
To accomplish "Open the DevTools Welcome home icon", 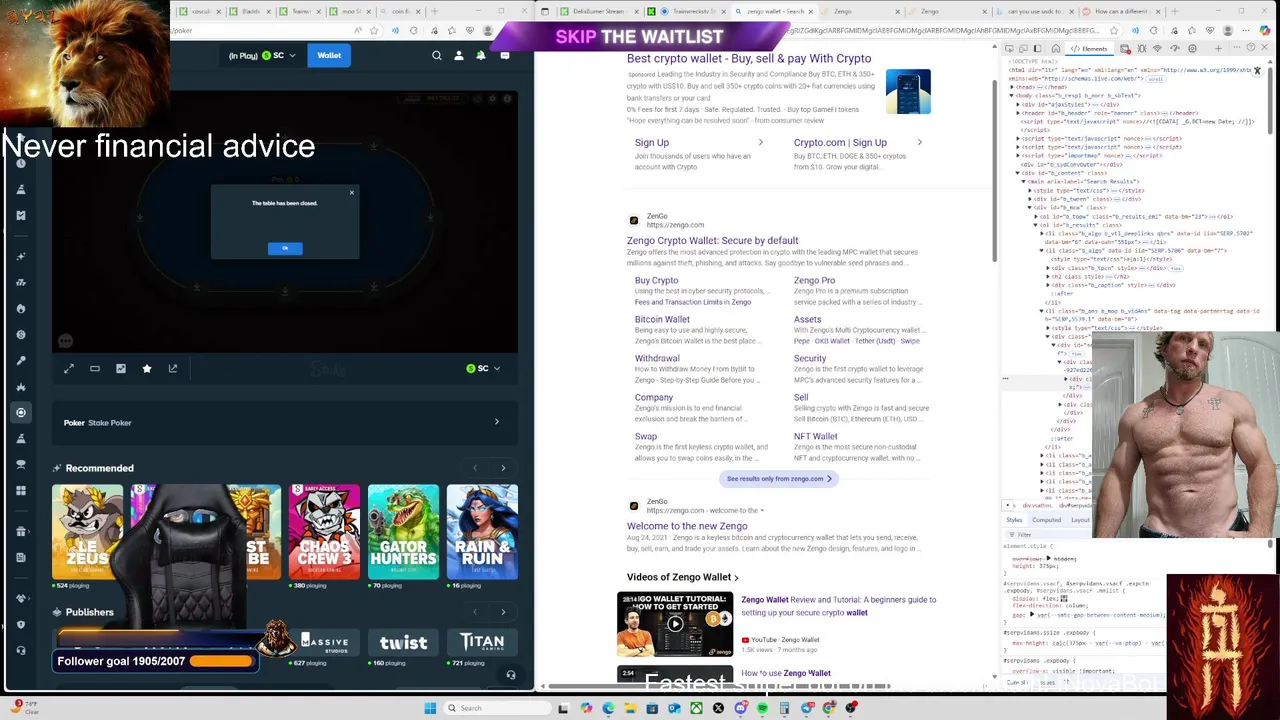I will [x=1056, y=49].
